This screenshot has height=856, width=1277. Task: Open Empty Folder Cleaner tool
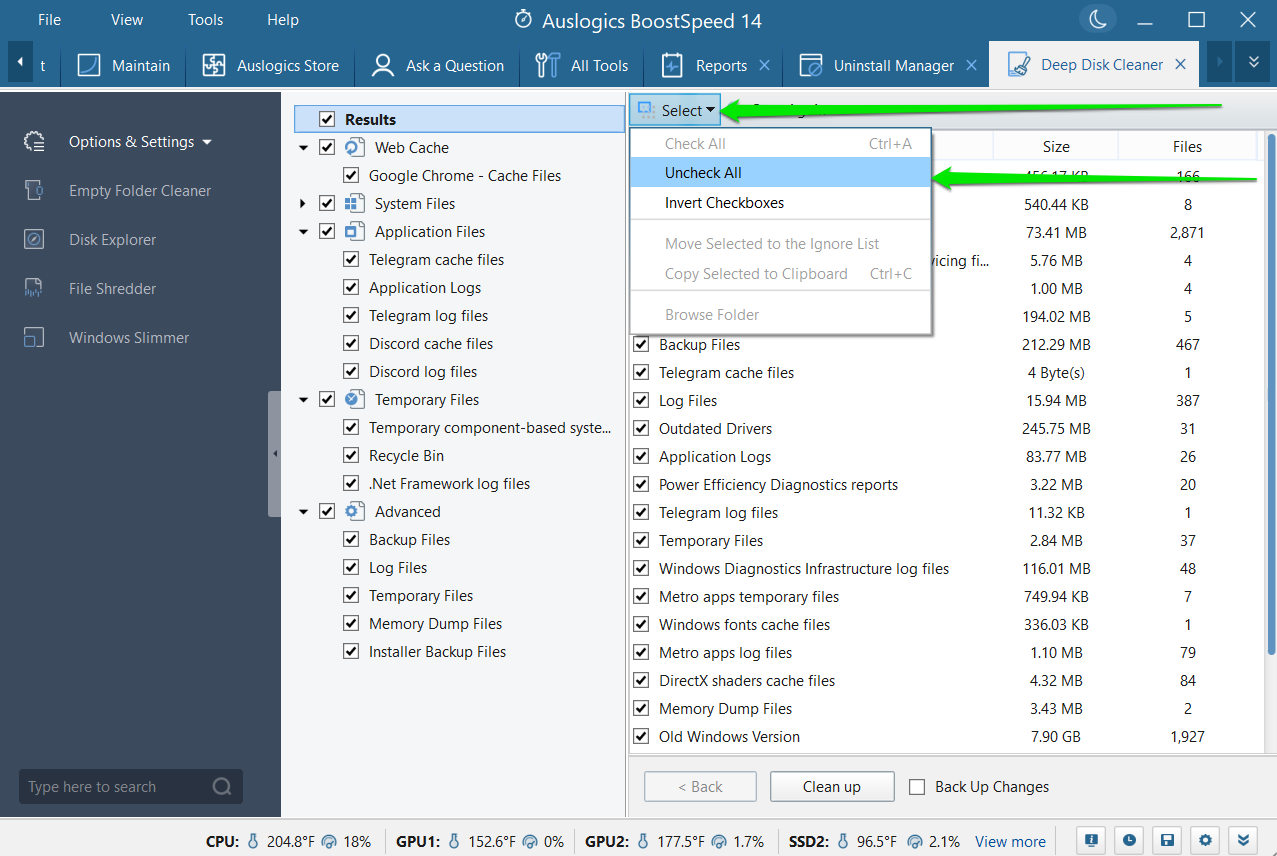pyautogui.click(x=139, y=191)
